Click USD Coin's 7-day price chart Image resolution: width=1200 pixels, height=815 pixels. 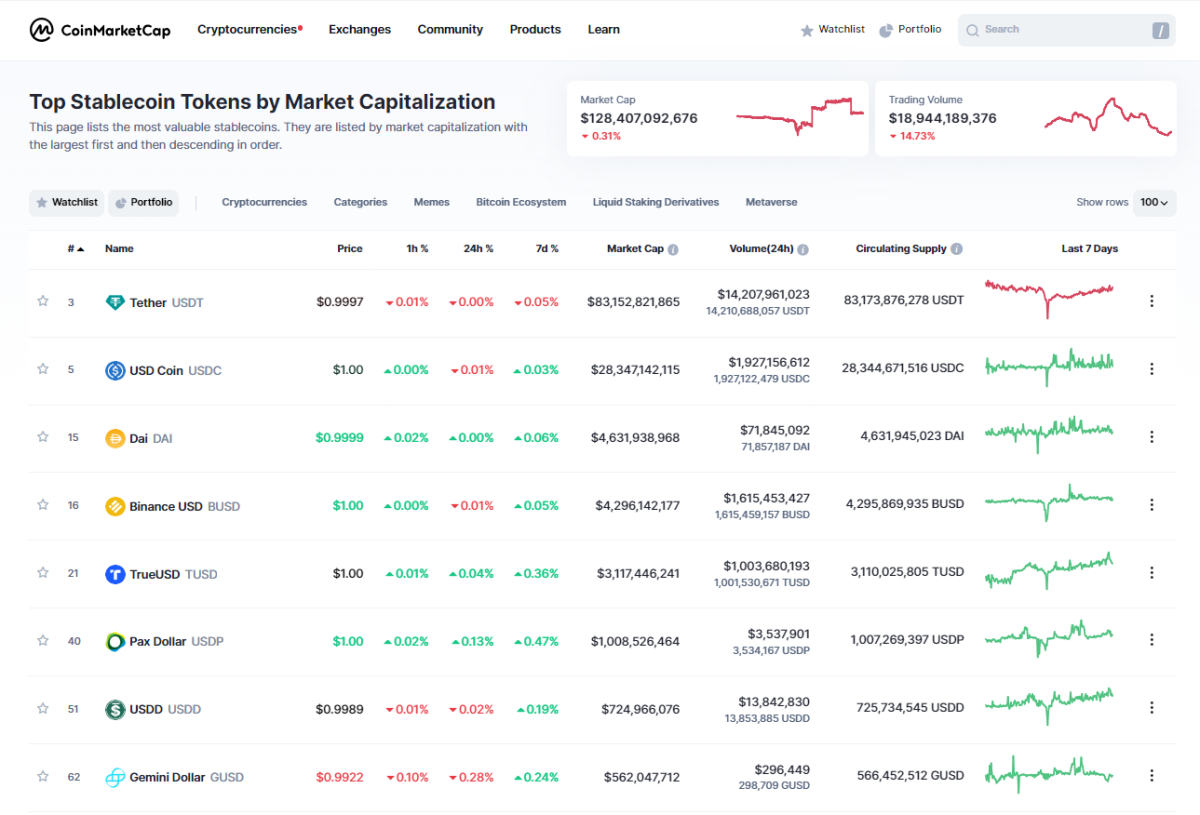click(1049, 366)
